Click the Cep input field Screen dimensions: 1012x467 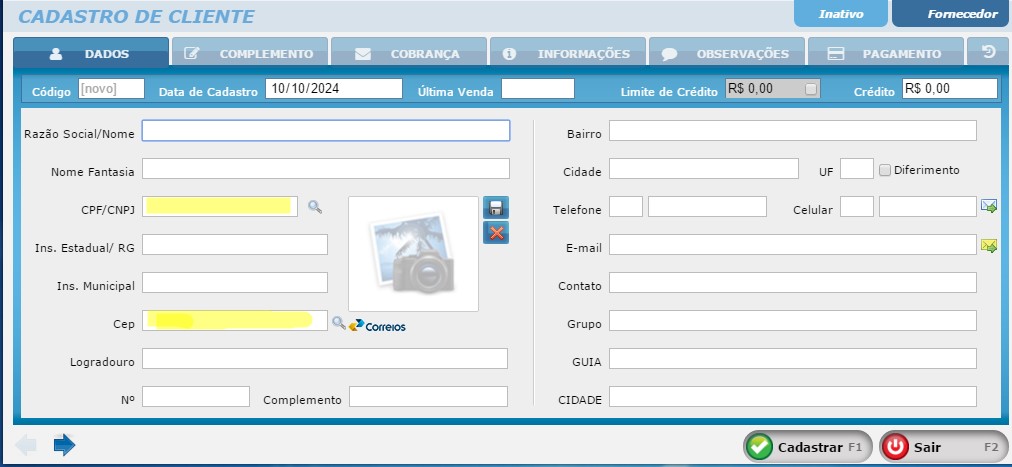(x=235, y=321)
